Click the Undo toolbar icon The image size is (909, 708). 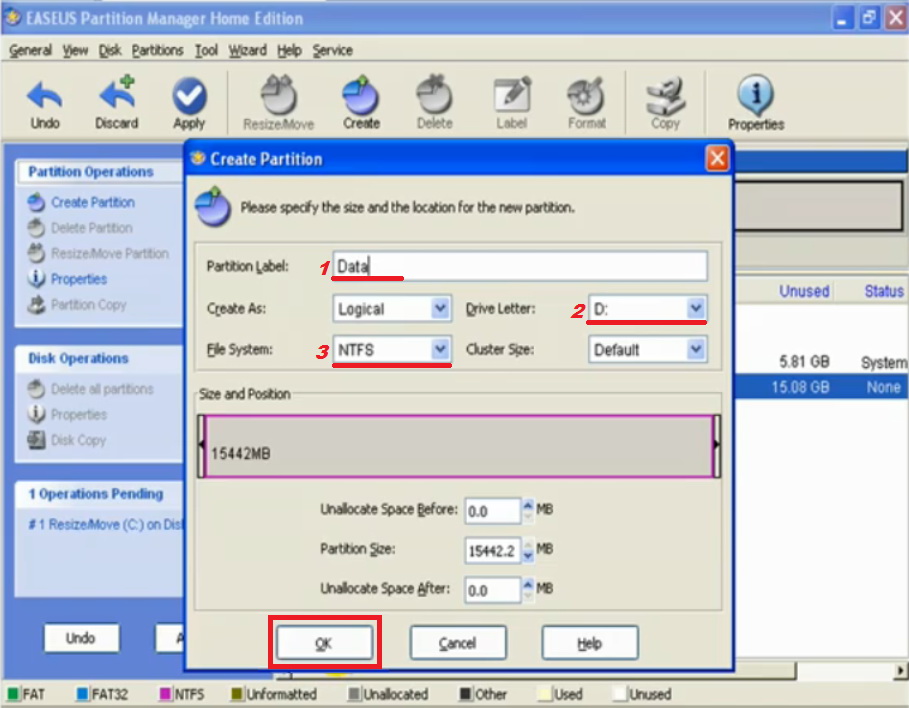point(45,95)
